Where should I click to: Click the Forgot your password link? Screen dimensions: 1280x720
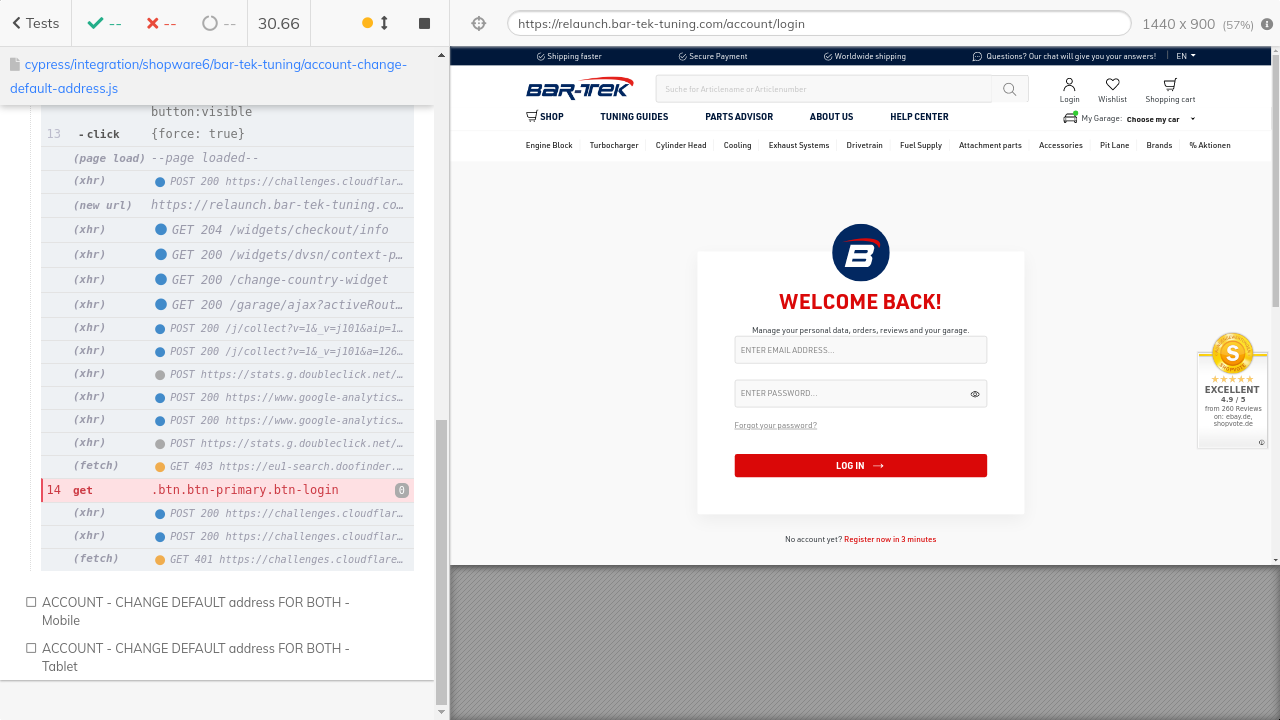coord(775,426)
